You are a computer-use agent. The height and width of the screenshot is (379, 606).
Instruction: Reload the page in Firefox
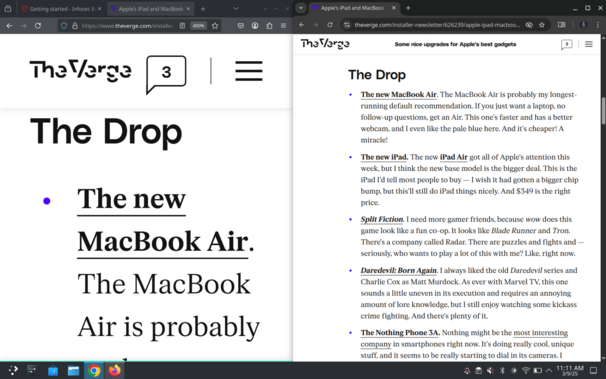(38, 25)
